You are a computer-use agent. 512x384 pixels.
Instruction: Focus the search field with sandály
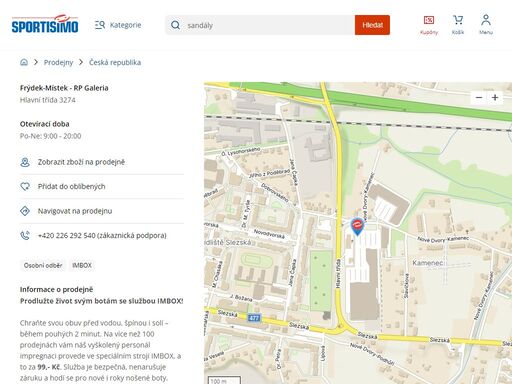tap(260, 25)
